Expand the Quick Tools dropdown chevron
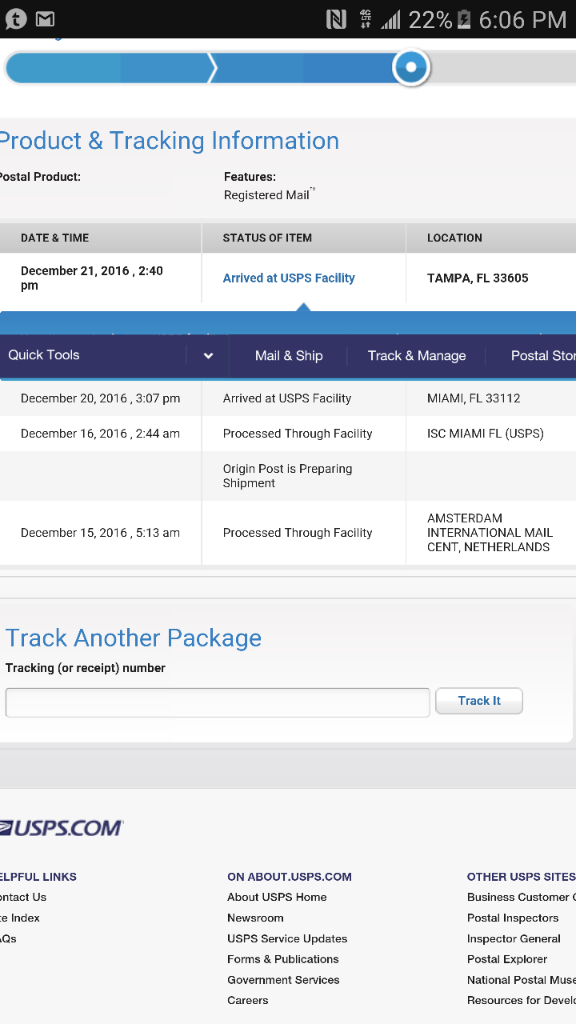 pyautogui.click(x=208, y=356)
